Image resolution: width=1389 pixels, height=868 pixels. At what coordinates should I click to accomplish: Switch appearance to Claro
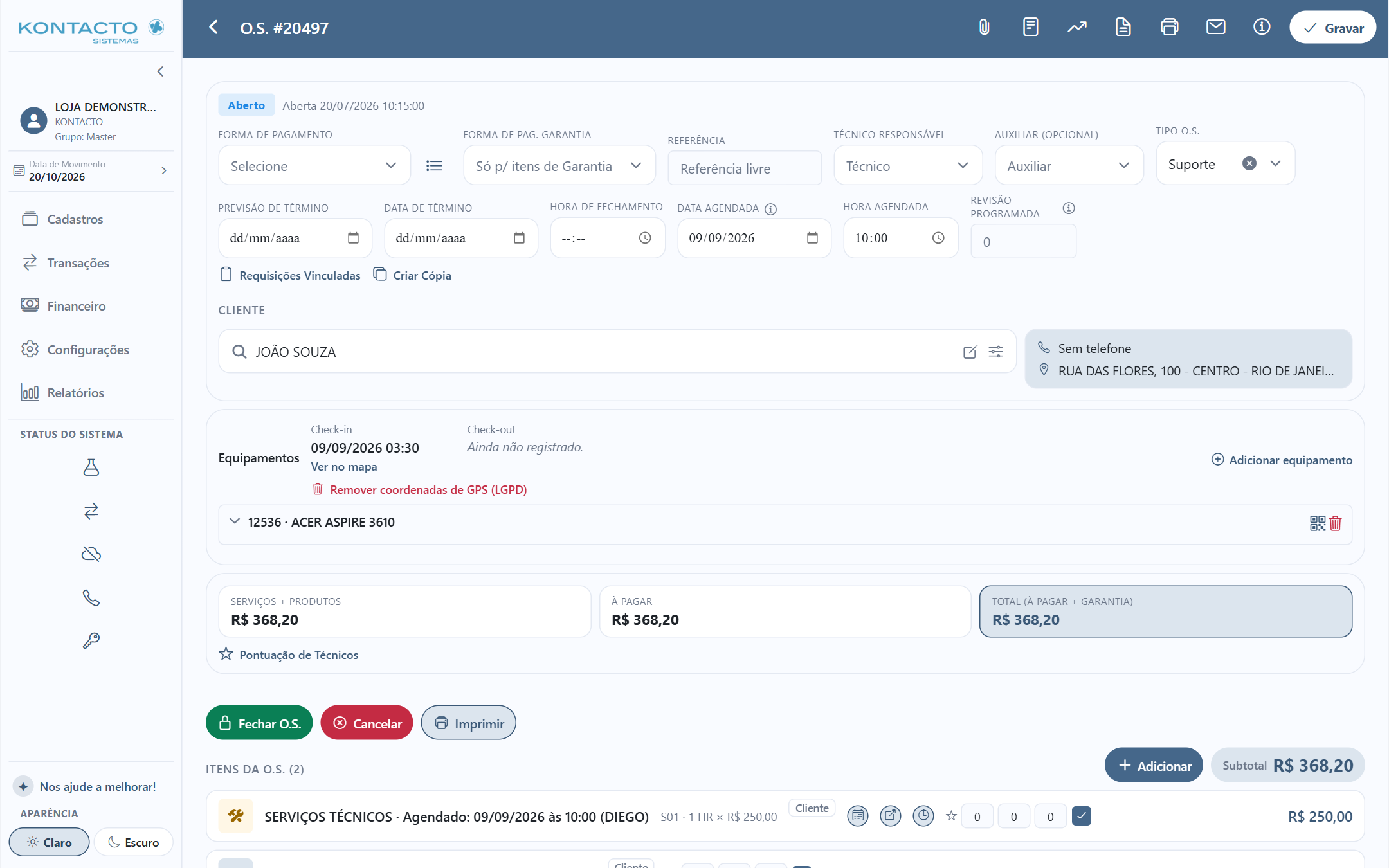pos(49,842)
